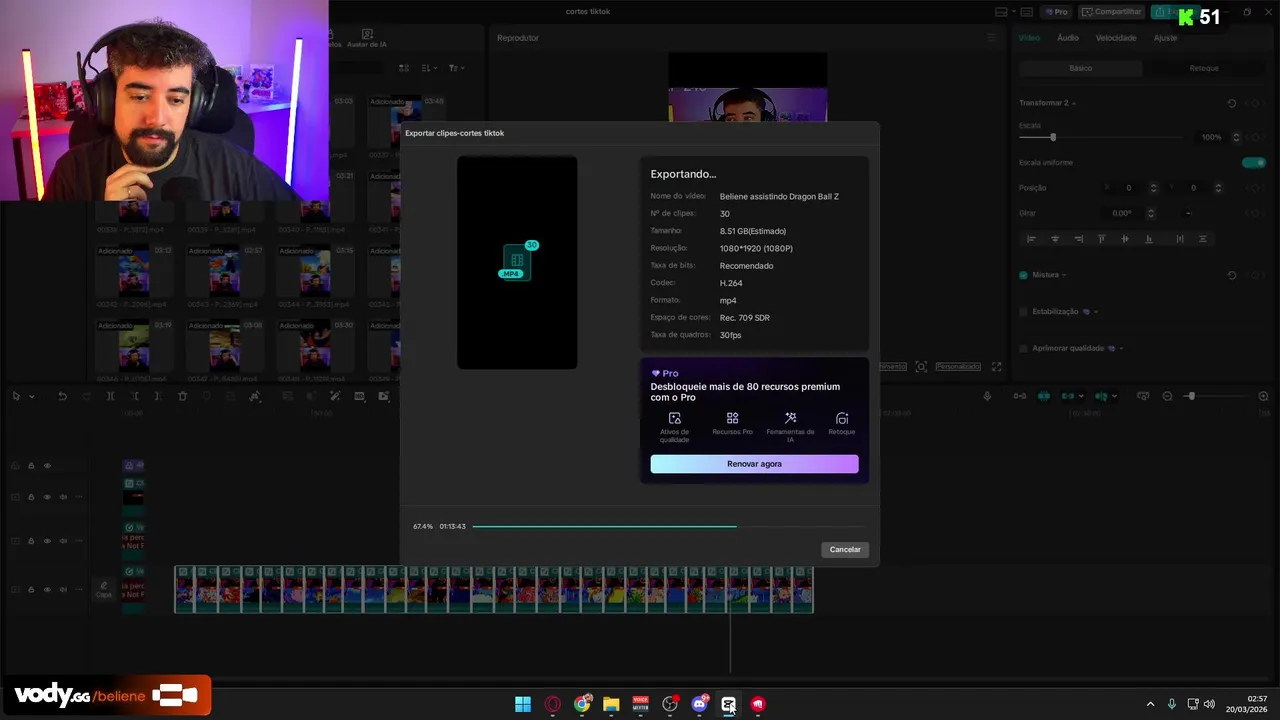Click the Compartilhar button in the title bar

click(1111, 12)
